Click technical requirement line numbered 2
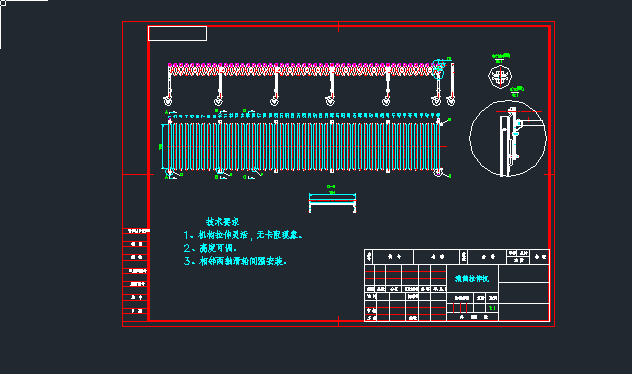Viewport: 632px width, 374px height. pos(210,248)
